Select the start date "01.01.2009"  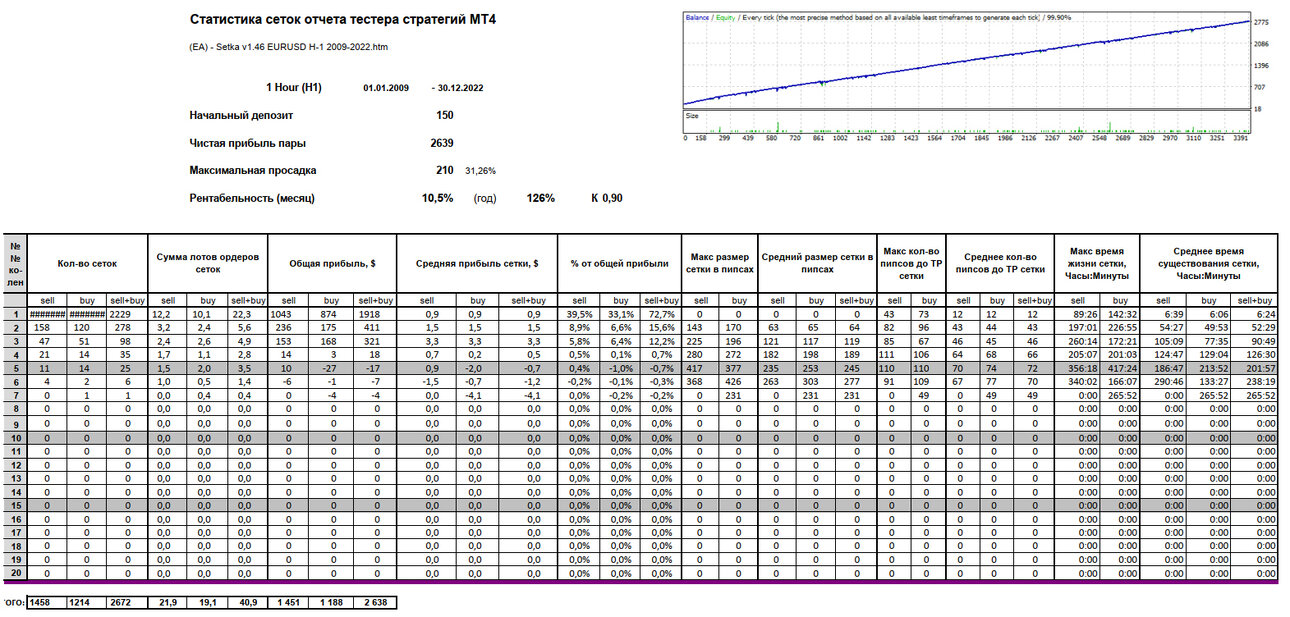(386, 89)
